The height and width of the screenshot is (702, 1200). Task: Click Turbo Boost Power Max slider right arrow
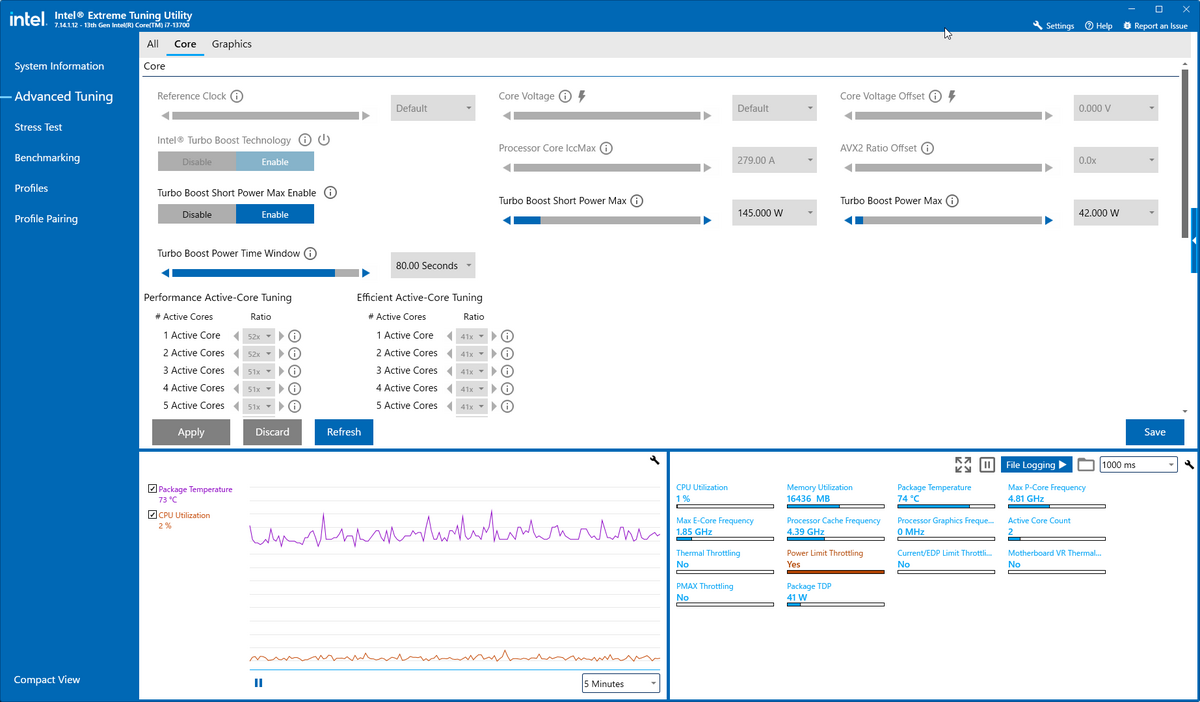1049,220
